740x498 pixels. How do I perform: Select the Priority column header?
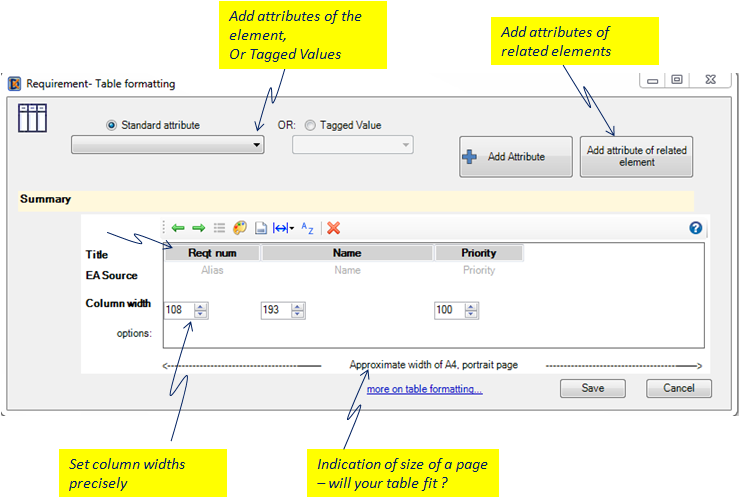tap(479, 253)
